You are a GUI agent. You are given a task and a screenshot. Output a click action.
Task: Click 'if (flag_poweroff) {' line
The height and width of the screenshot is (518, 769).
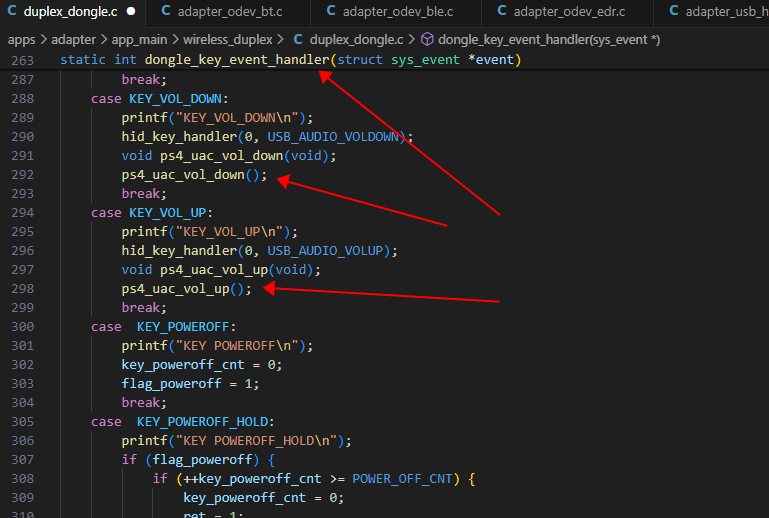click(x=198, y=460)
